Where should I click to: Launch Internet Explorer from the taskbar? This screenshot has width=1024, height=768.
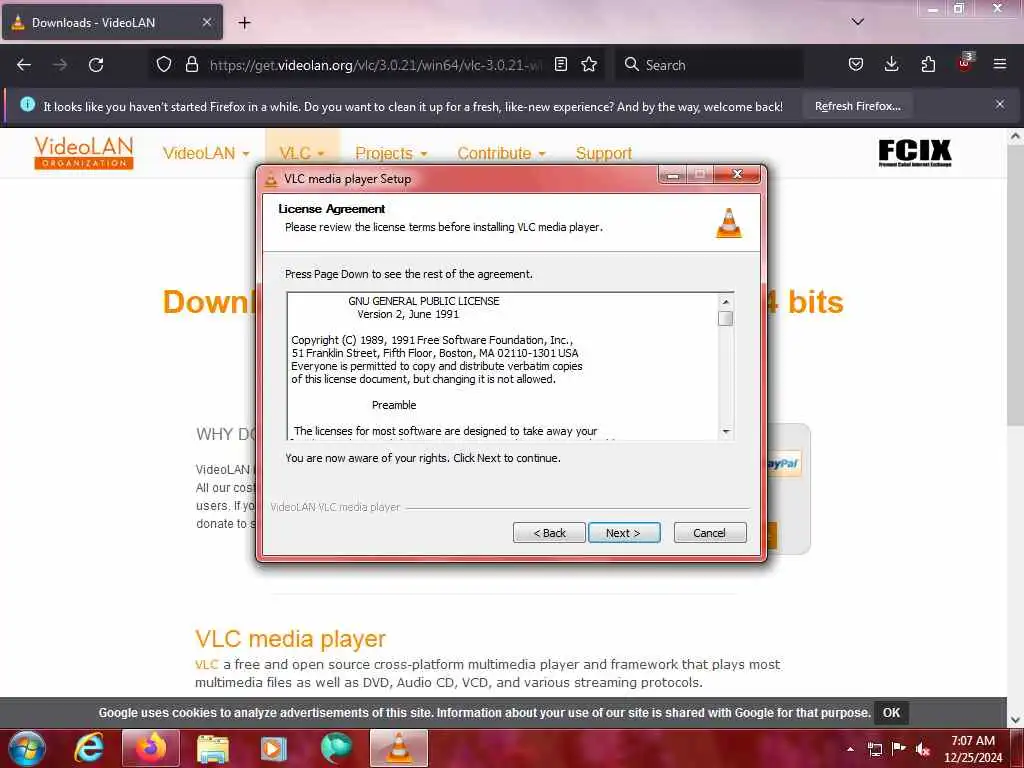(x=89, y=748)
